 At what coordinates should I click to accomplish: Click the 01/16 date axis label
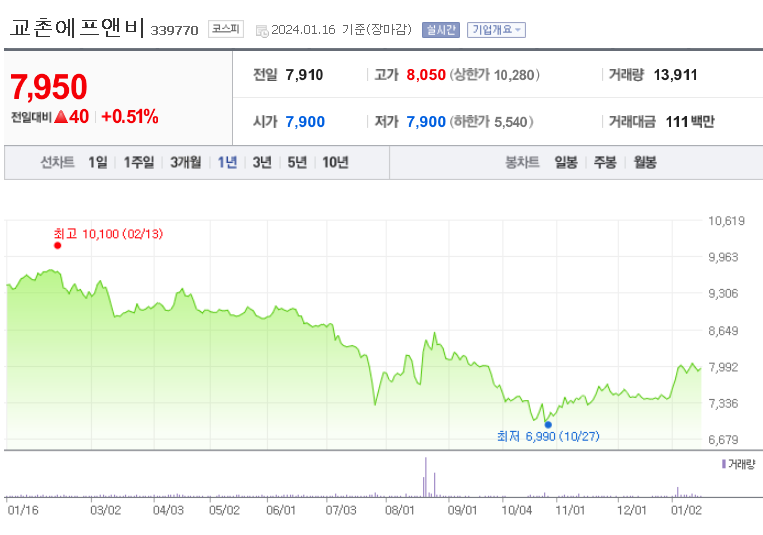[x=23, y=510]
